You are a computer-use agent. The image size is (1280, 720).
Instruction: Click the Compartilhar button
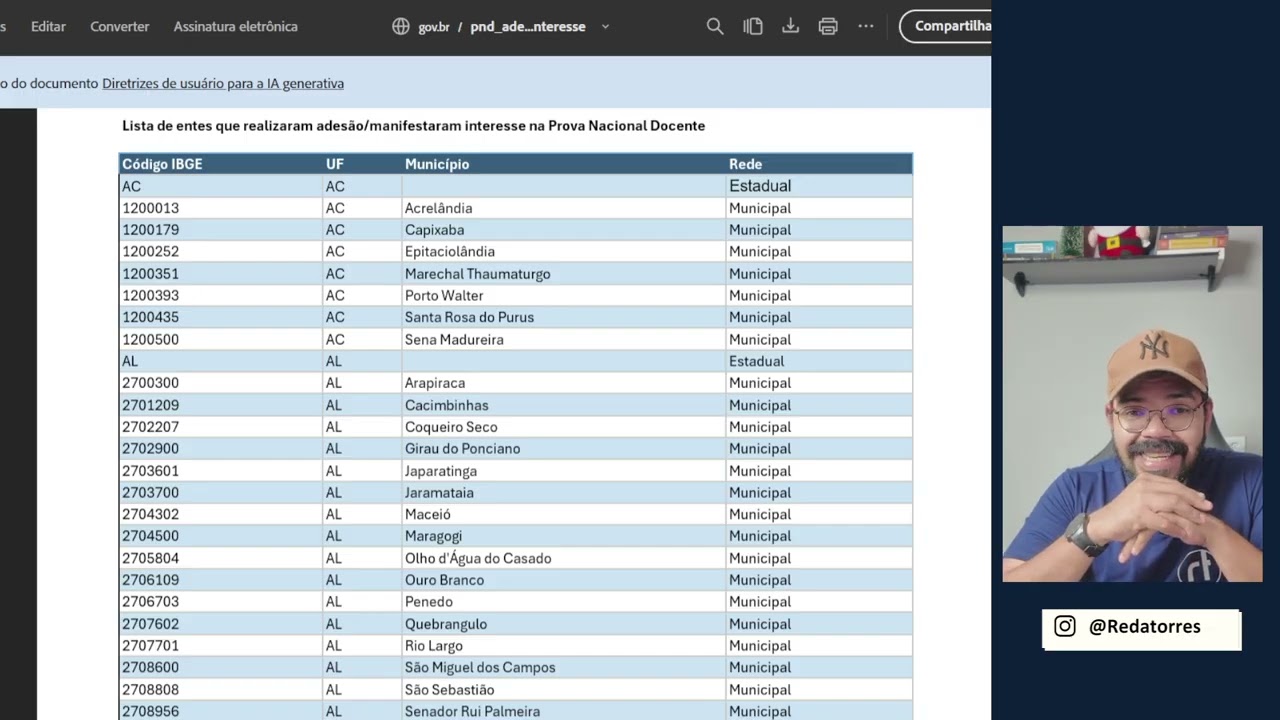coord(946,26)
